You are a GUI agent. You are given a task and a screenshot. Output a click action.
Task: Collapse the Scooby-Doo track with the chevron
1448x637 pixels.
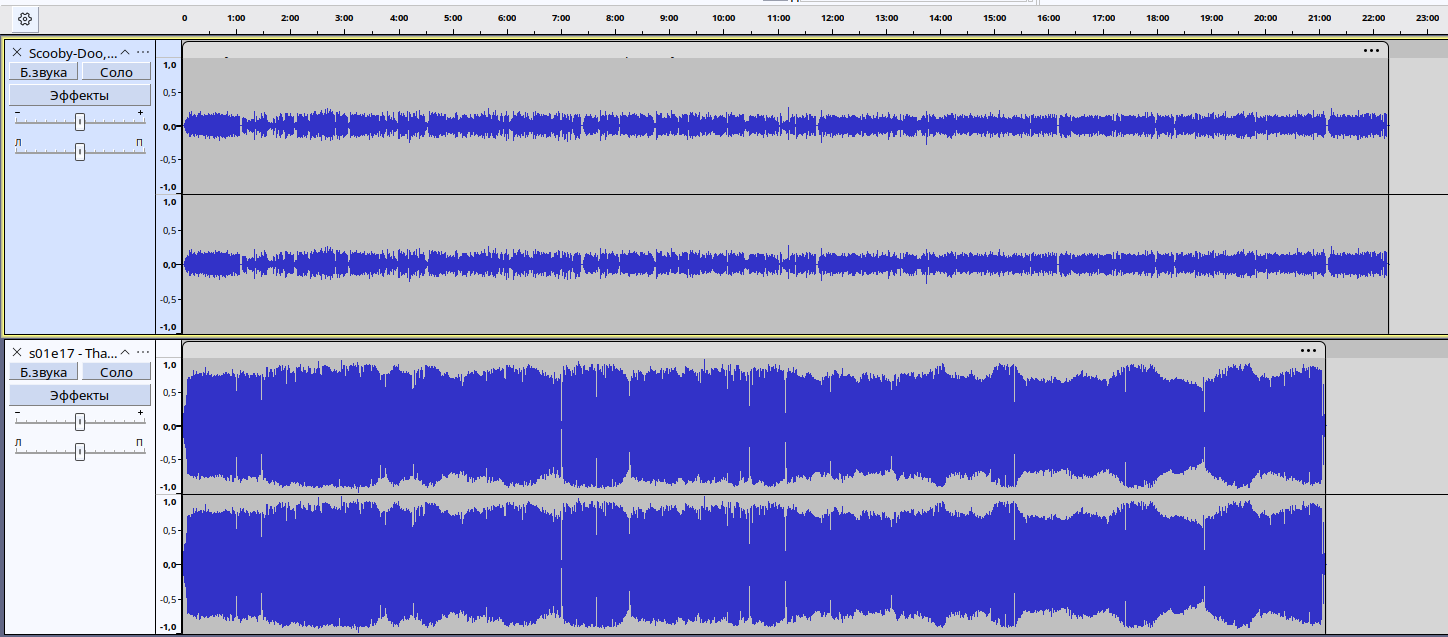pos(125,52)
